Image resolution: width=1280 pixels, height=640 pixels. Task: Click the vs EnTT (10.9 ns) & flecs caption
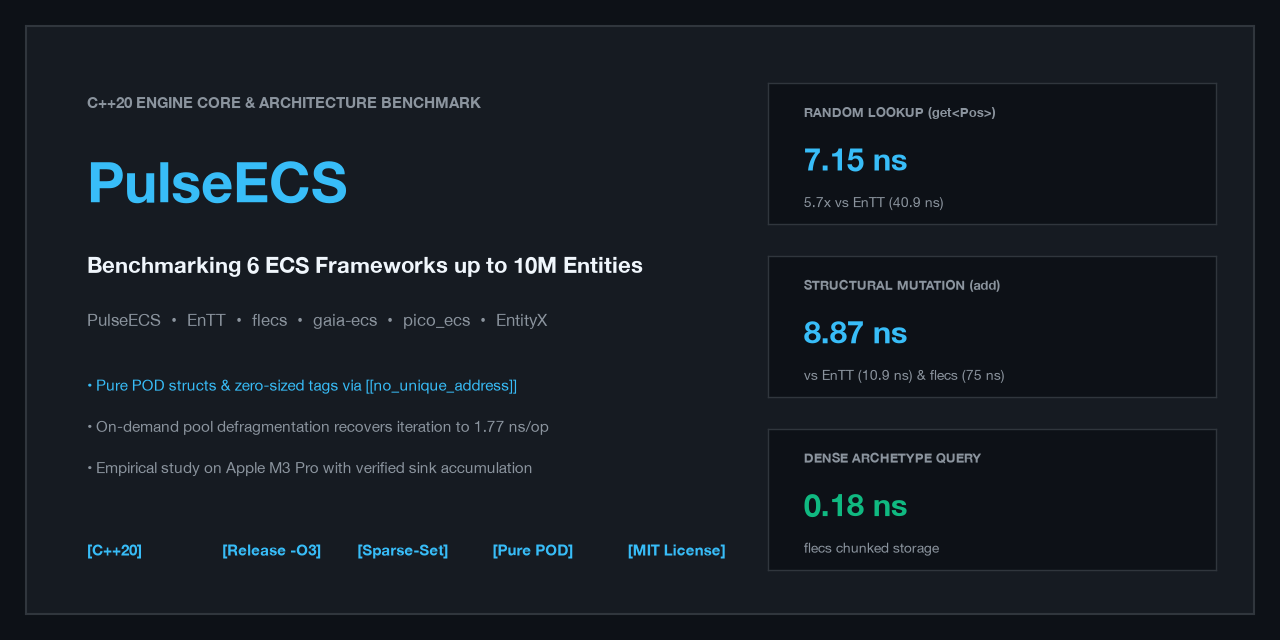pyautogui.click(x=904, y=376)
